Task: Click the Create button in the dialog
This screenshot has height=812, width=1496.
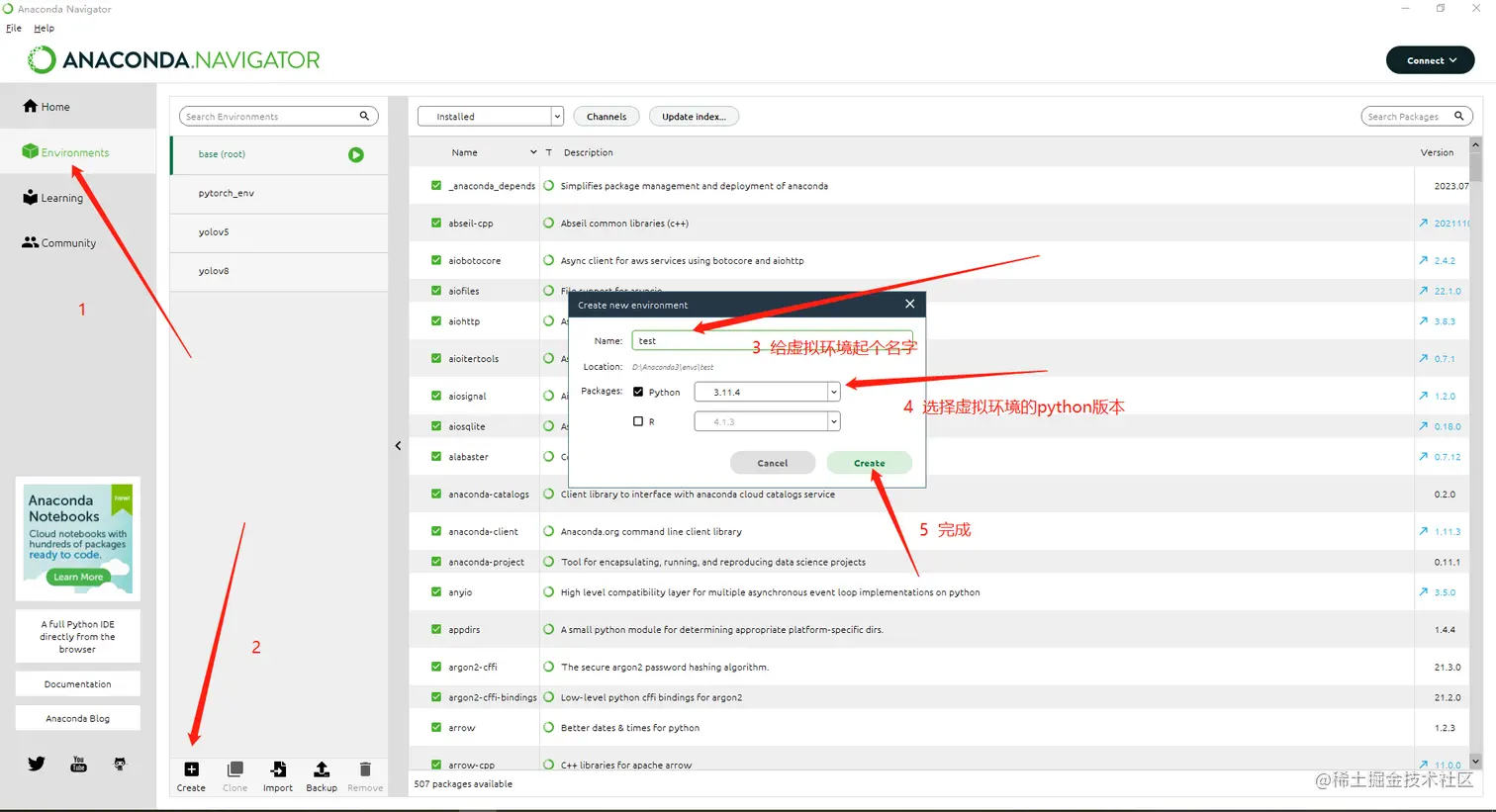Action: click(x=870, y=463)
